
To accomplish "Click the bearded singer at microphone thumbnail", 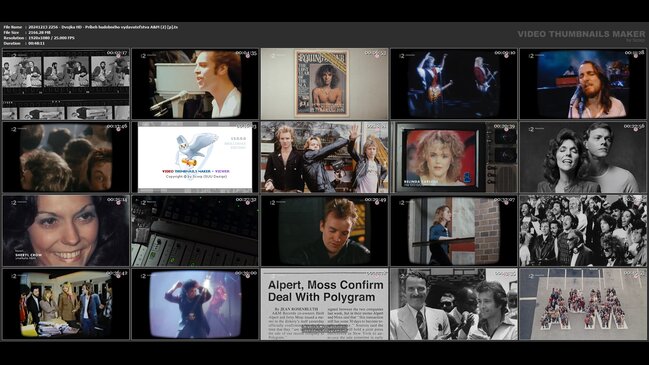I will [x=583, y=84].
